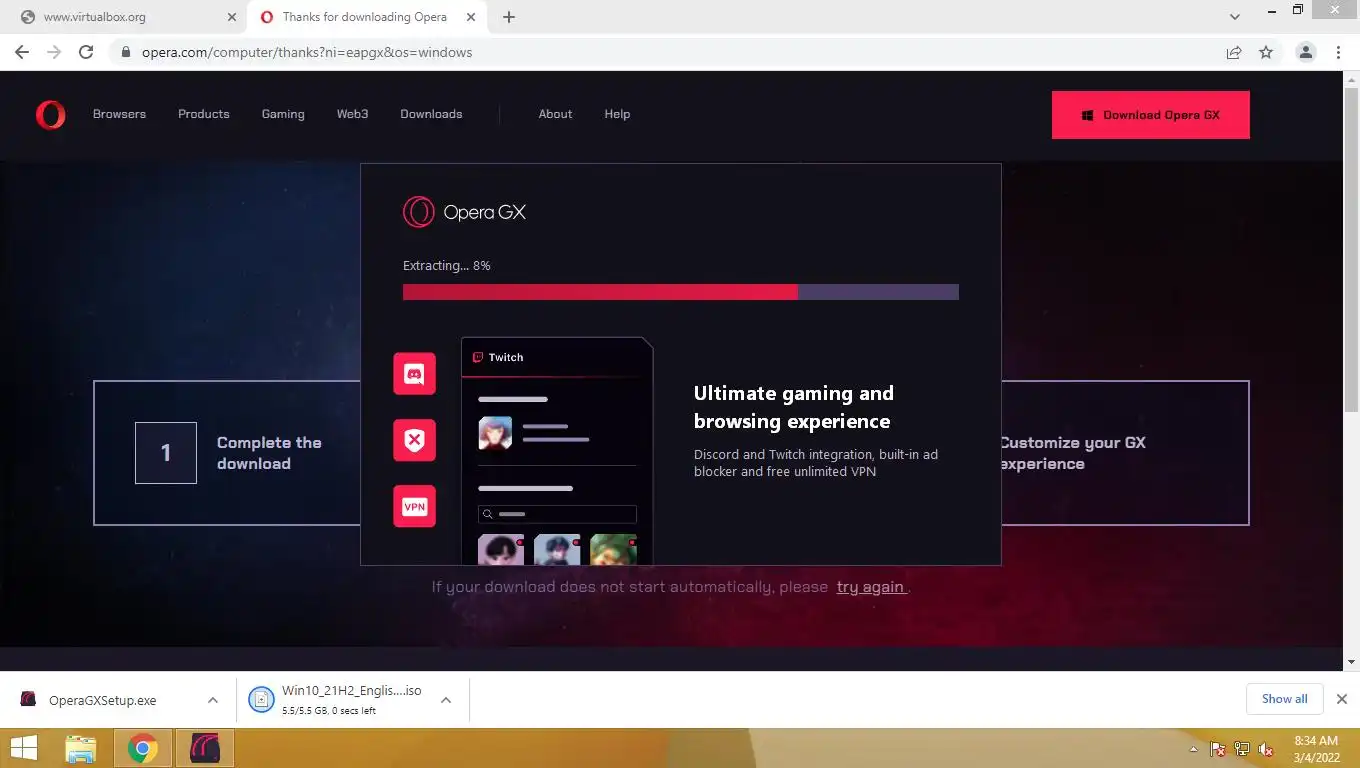Image resolution: width=1360 pixels, height=768 pixels.
Task: Close the Thanks for downloading Opera tab
Action: pos(470,17)
